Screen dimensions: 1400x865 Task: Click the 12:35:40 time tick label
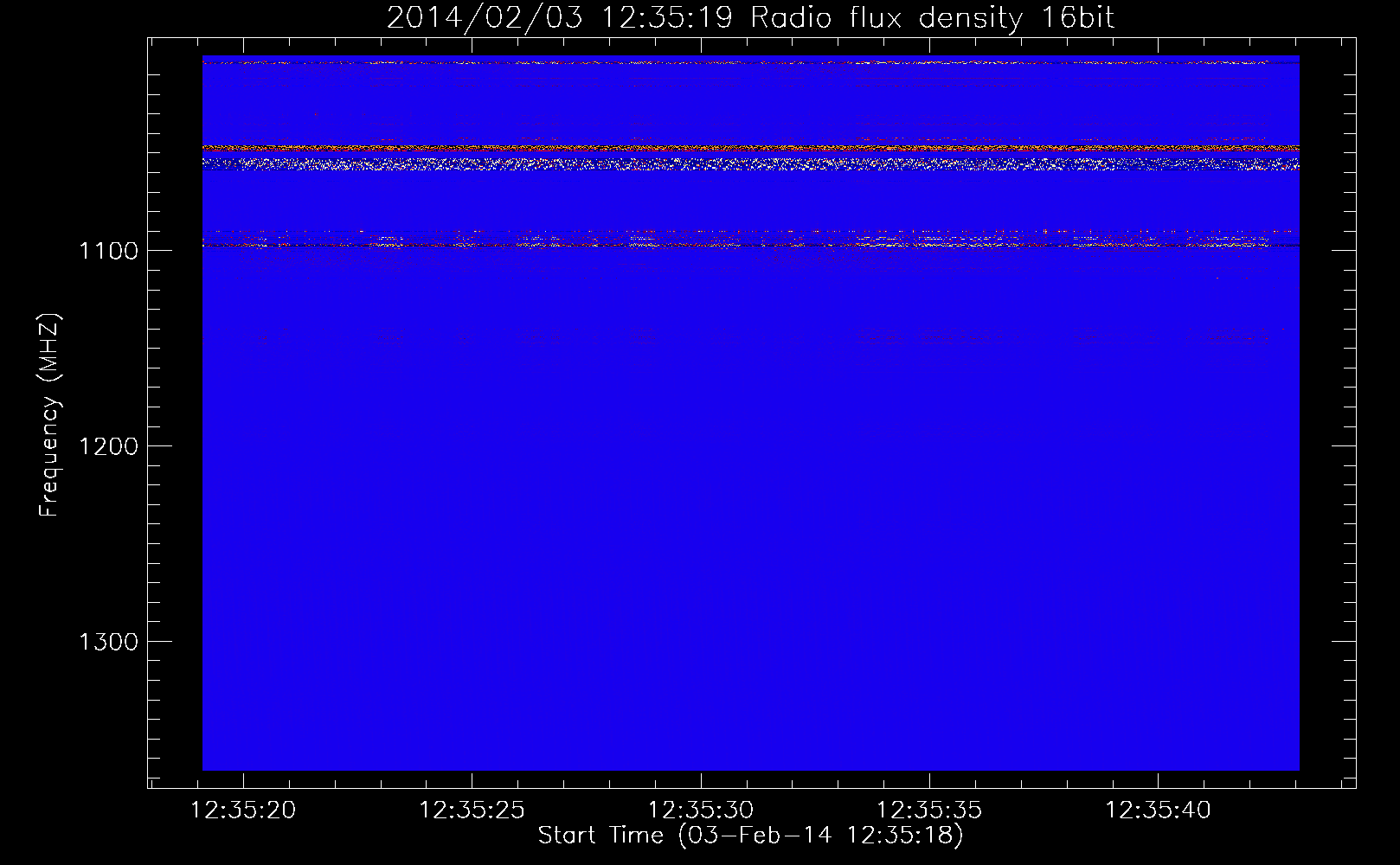click(x=1158, y=810)
